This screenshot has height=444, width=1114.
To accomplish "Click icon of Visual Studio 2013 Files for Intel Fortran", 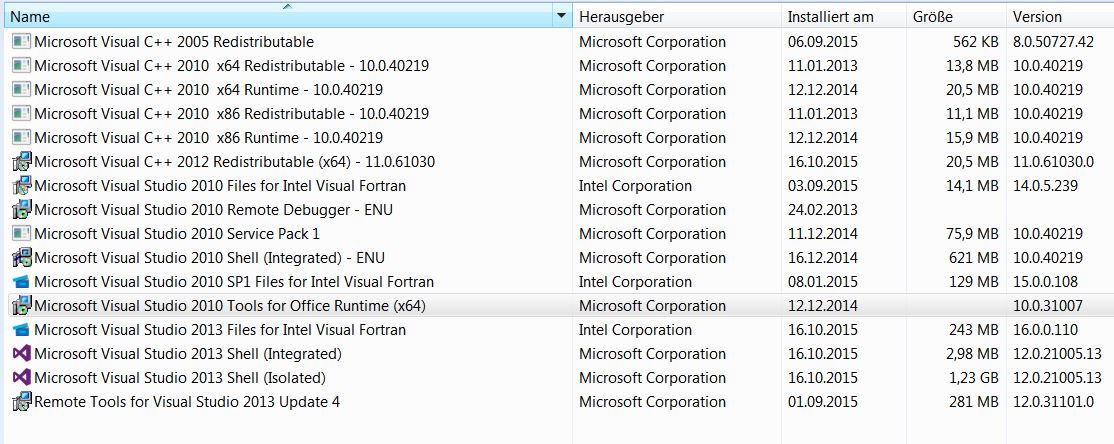I will click(x=22, y=330).
